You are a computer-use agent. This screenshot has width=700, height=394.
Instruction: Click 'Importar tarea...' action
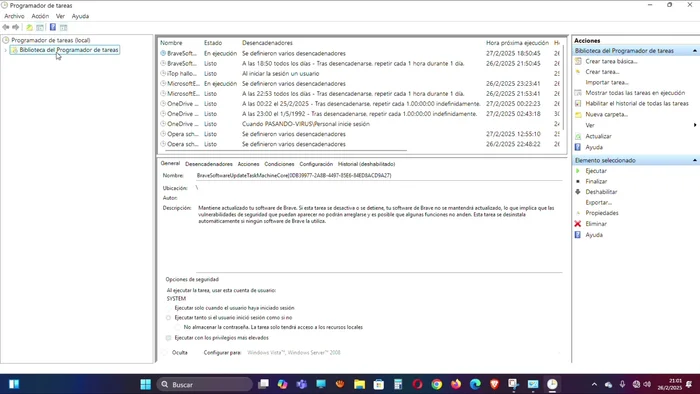[x=607, y=83]
